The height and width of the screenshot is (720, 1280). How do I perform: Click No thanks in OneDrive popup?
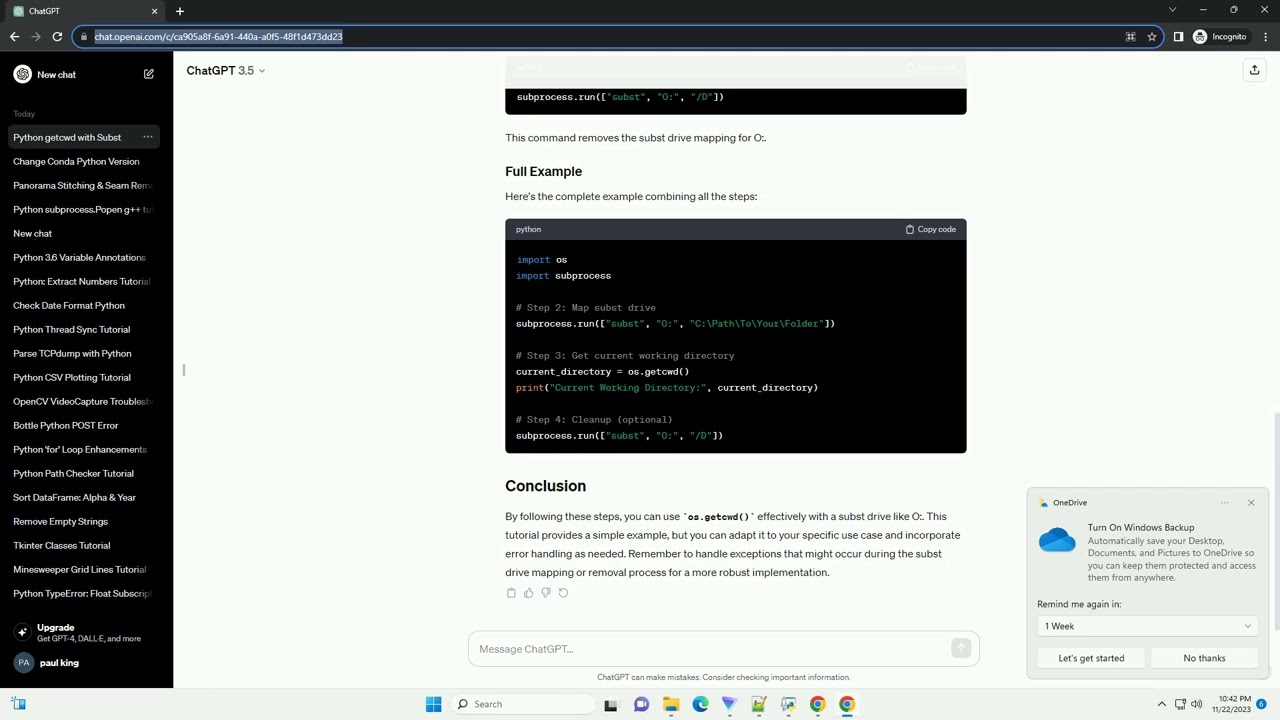pyautogui.click(x=1204, y=658)
